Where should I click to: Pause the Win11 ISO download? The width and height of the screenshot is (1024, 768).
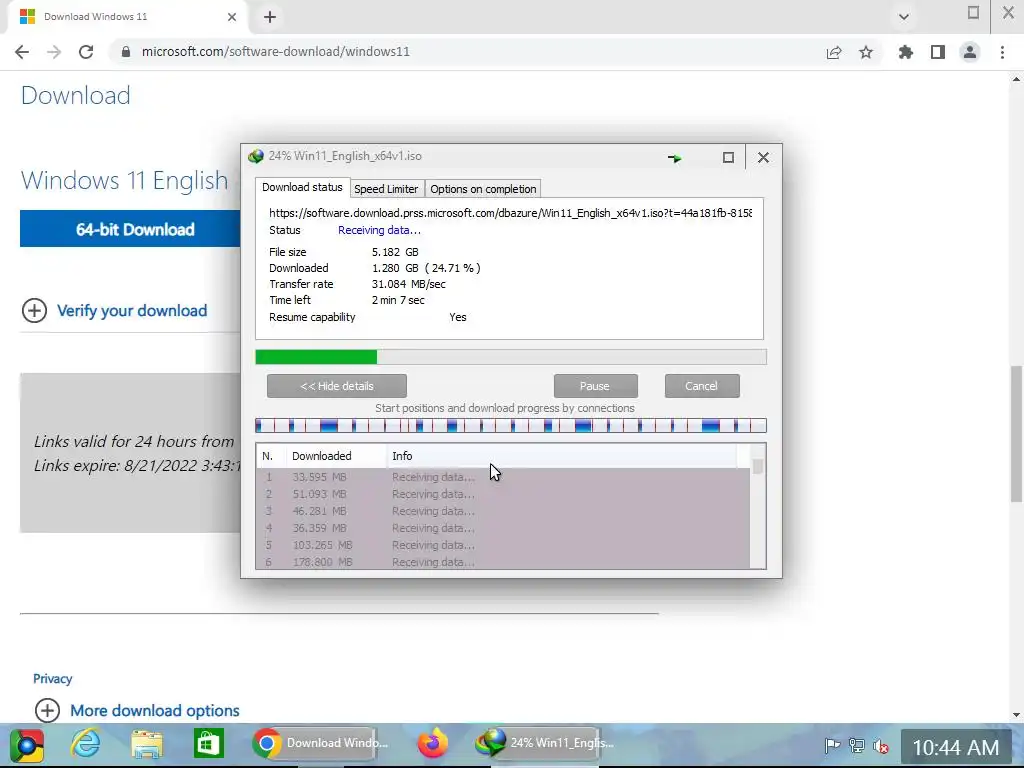596,386
